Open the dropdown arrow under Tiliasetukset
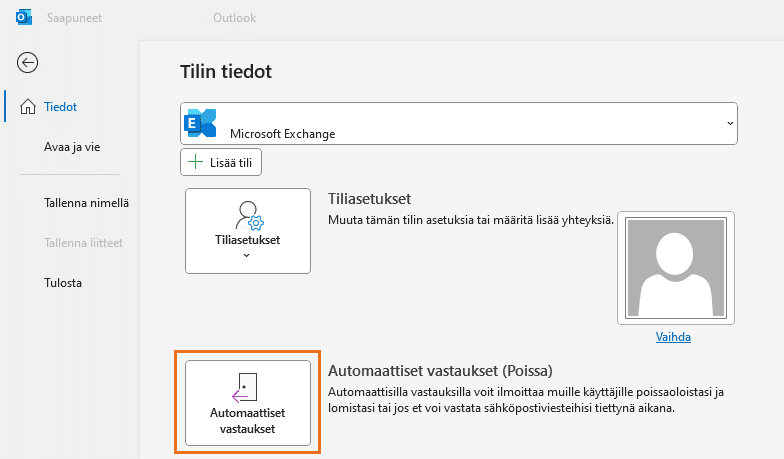 247,256
